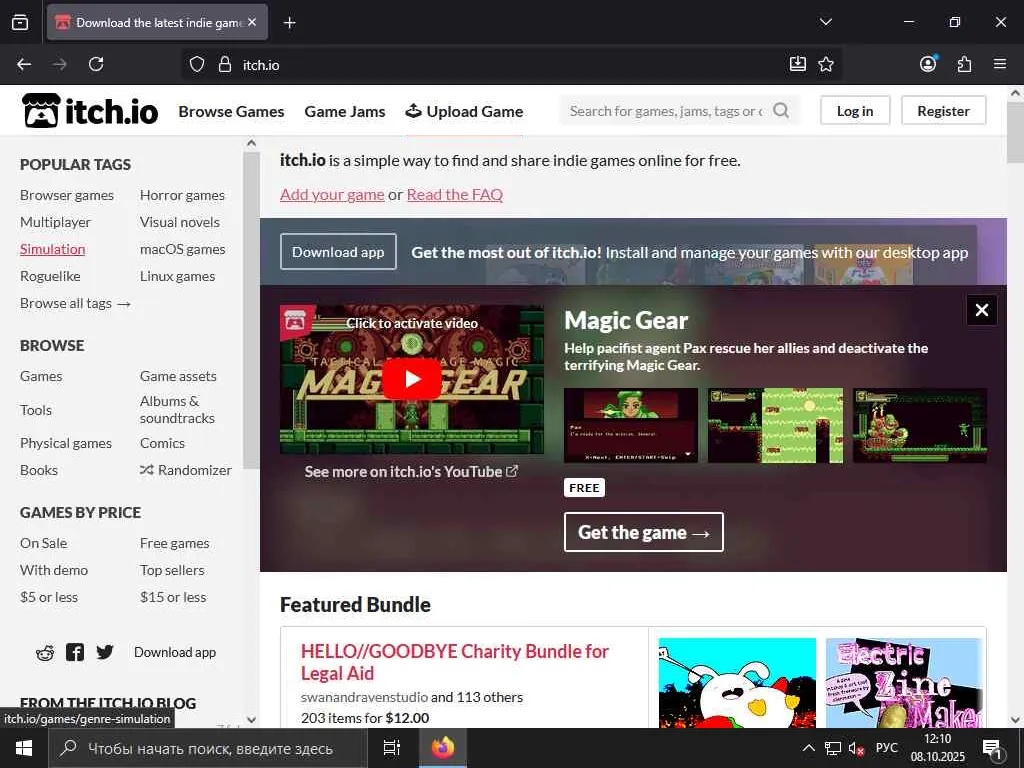Open Browse all tags link
The height and width of the screenshot is (768, 1024).
pos(75,303)
